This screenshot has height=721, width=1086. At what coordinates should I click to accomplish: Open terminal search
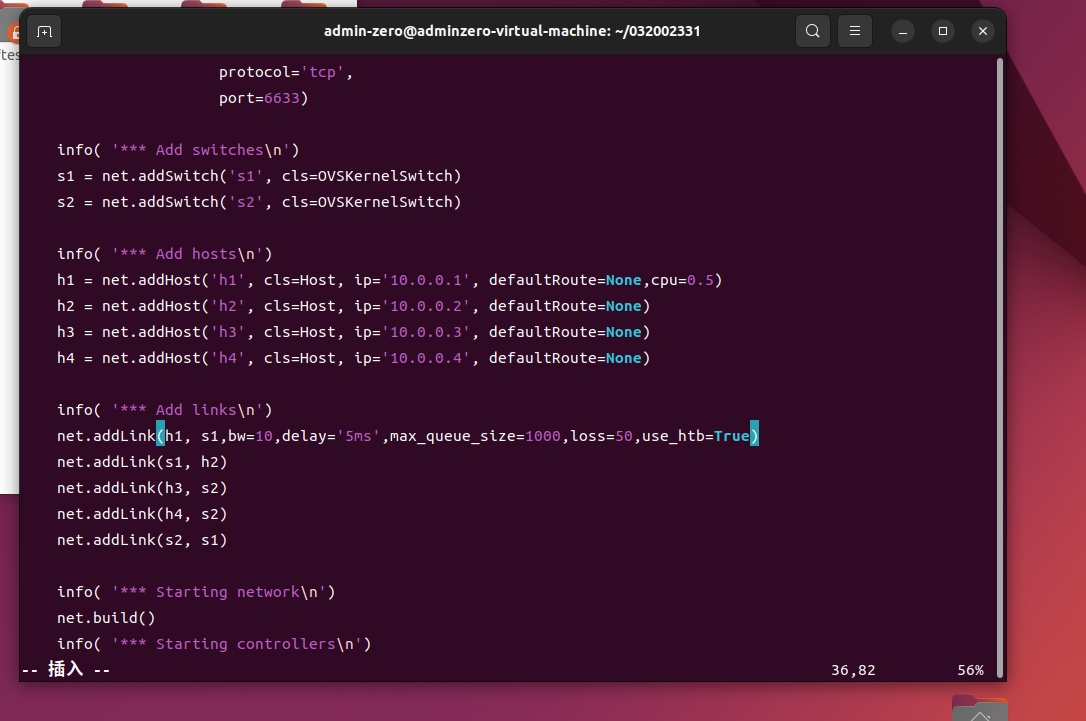[812, 31]
